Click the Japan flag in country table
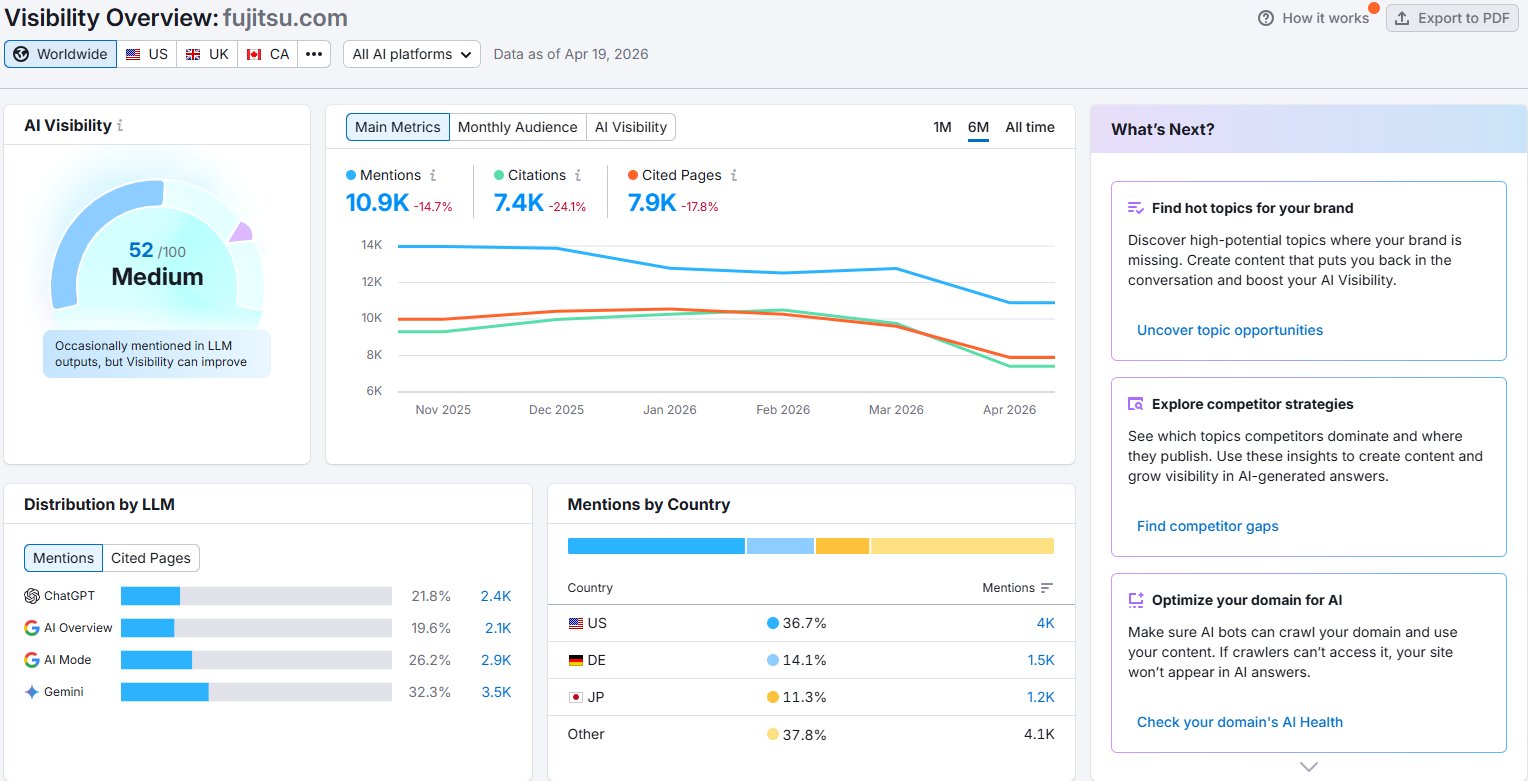The image size is (1528, 781). [x=575, y=697]
